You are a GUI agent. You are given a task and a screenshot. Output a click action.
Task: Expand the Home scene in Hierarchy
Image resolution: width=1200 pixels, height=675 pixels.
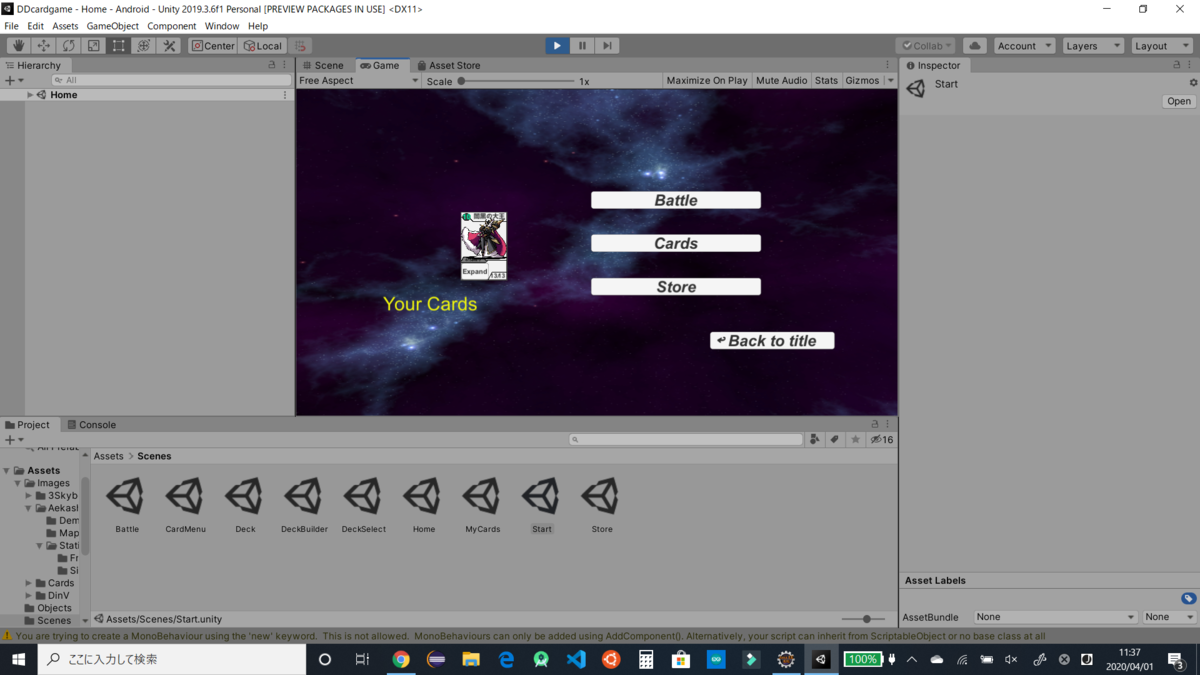30,95
